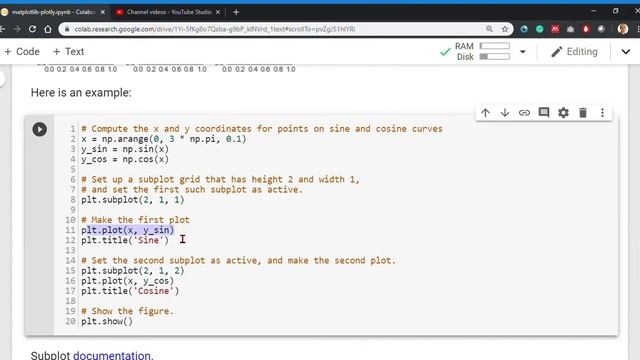Click the red extension icon

(x=555, y=29)
